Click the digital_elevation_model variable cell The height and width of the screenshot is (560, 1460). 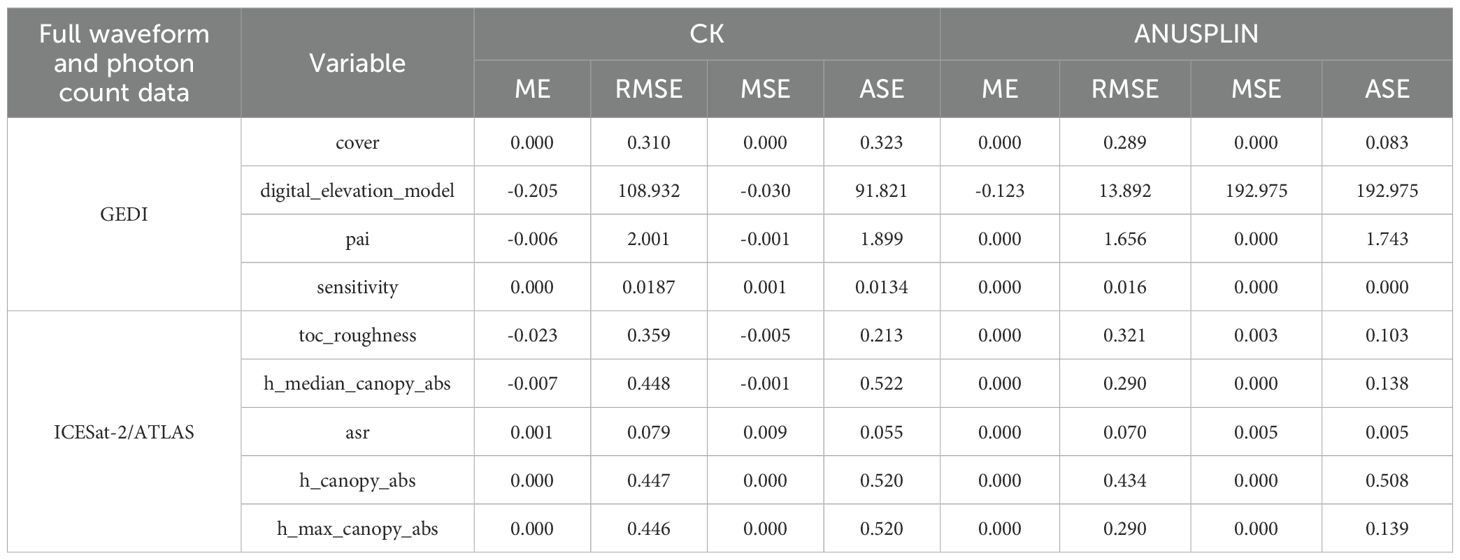(357, 191)
